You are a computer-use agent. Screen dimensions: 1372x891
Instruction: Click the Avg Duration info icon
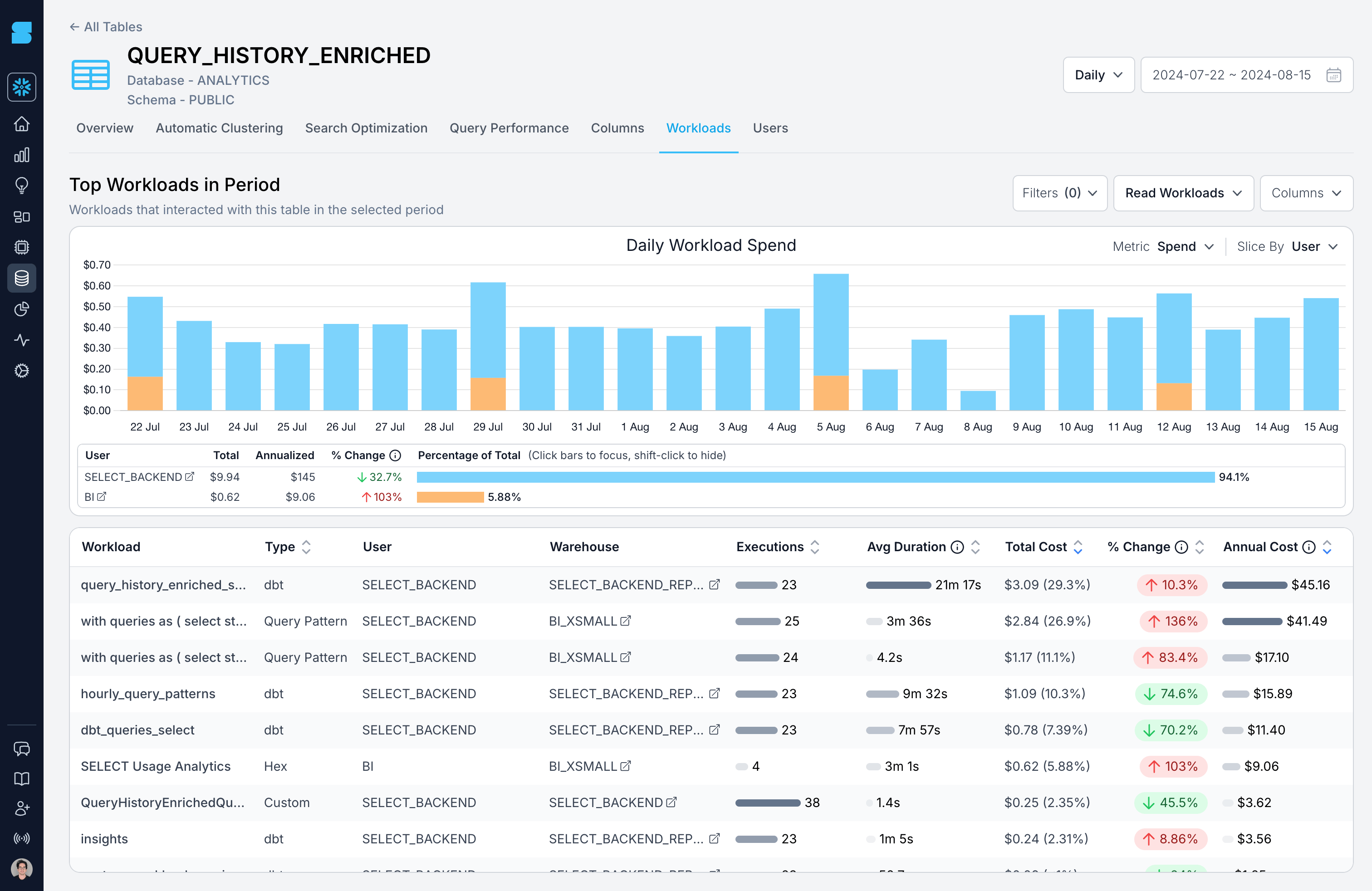(x=957, y=547)
